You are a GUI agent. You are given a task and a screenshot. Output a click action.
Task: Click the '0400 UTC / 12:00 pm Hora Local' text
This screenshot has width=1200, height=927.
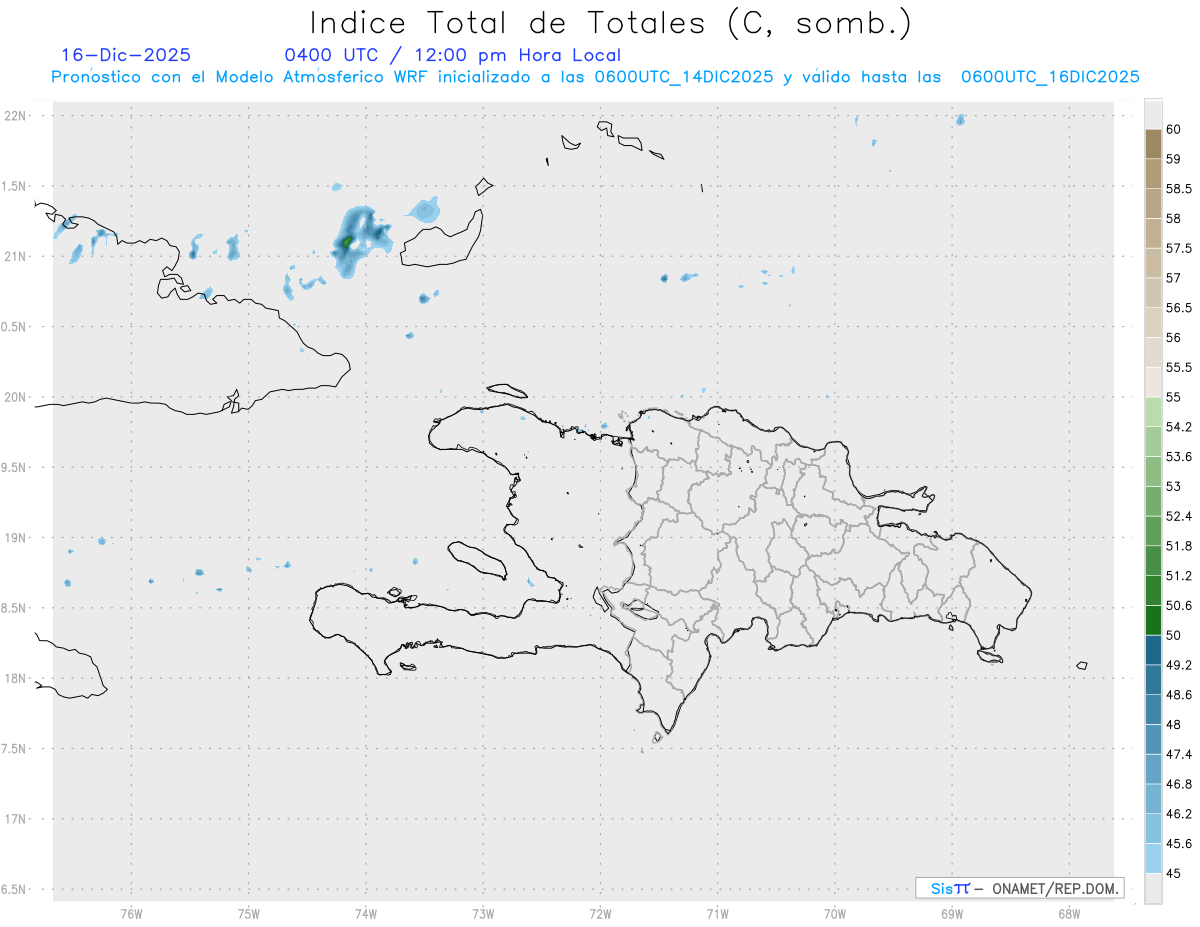[x=453, y=56]
